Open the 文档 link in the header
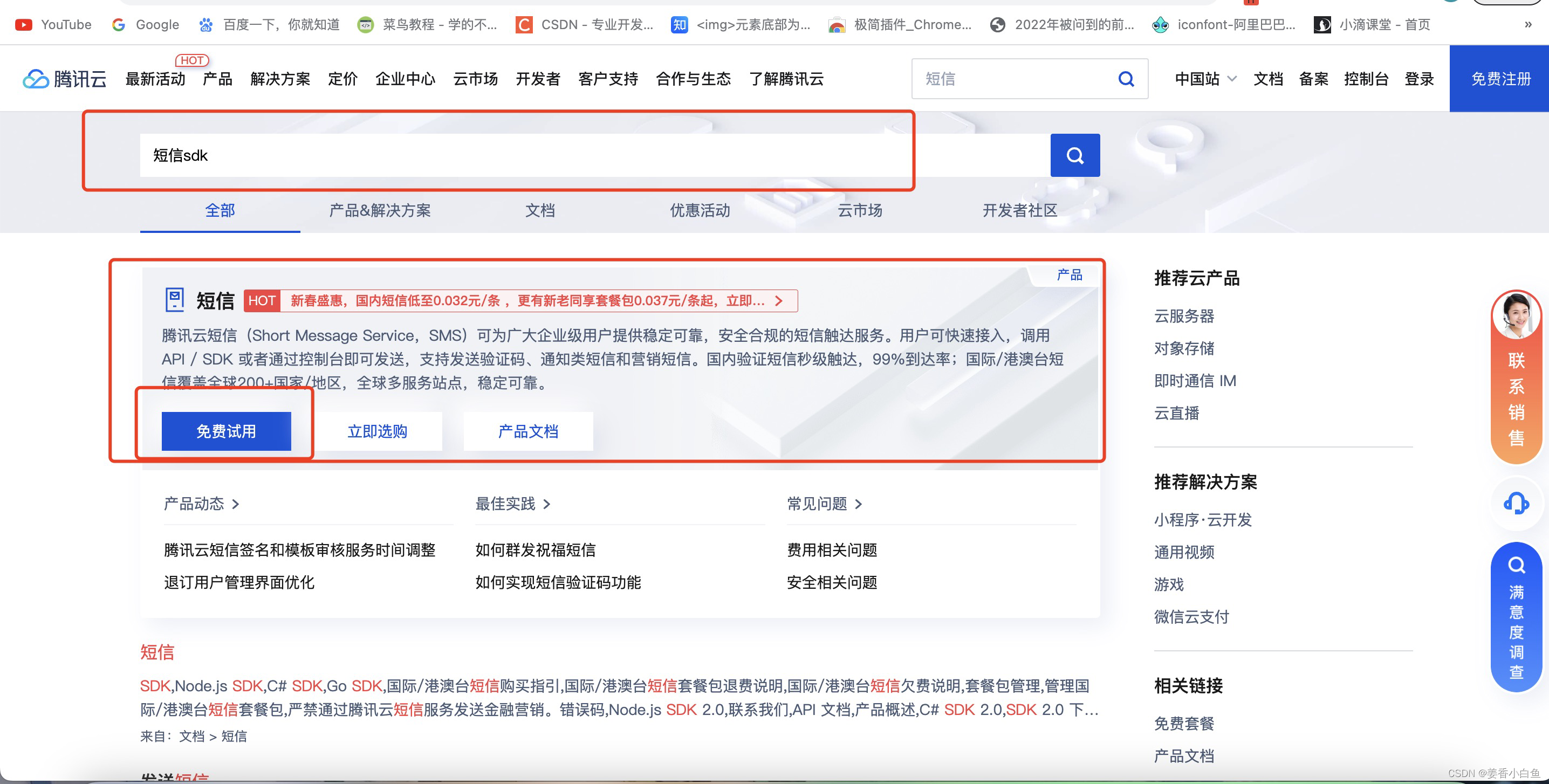This screenshot has height=784, width=1549. [x=1268, y=79]
